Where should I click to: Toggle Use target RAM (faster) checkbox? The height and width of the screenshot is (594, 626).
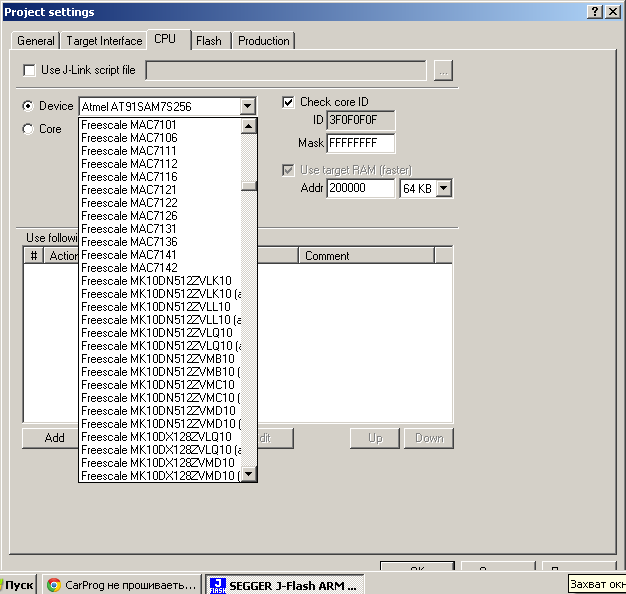coord(288,170)
